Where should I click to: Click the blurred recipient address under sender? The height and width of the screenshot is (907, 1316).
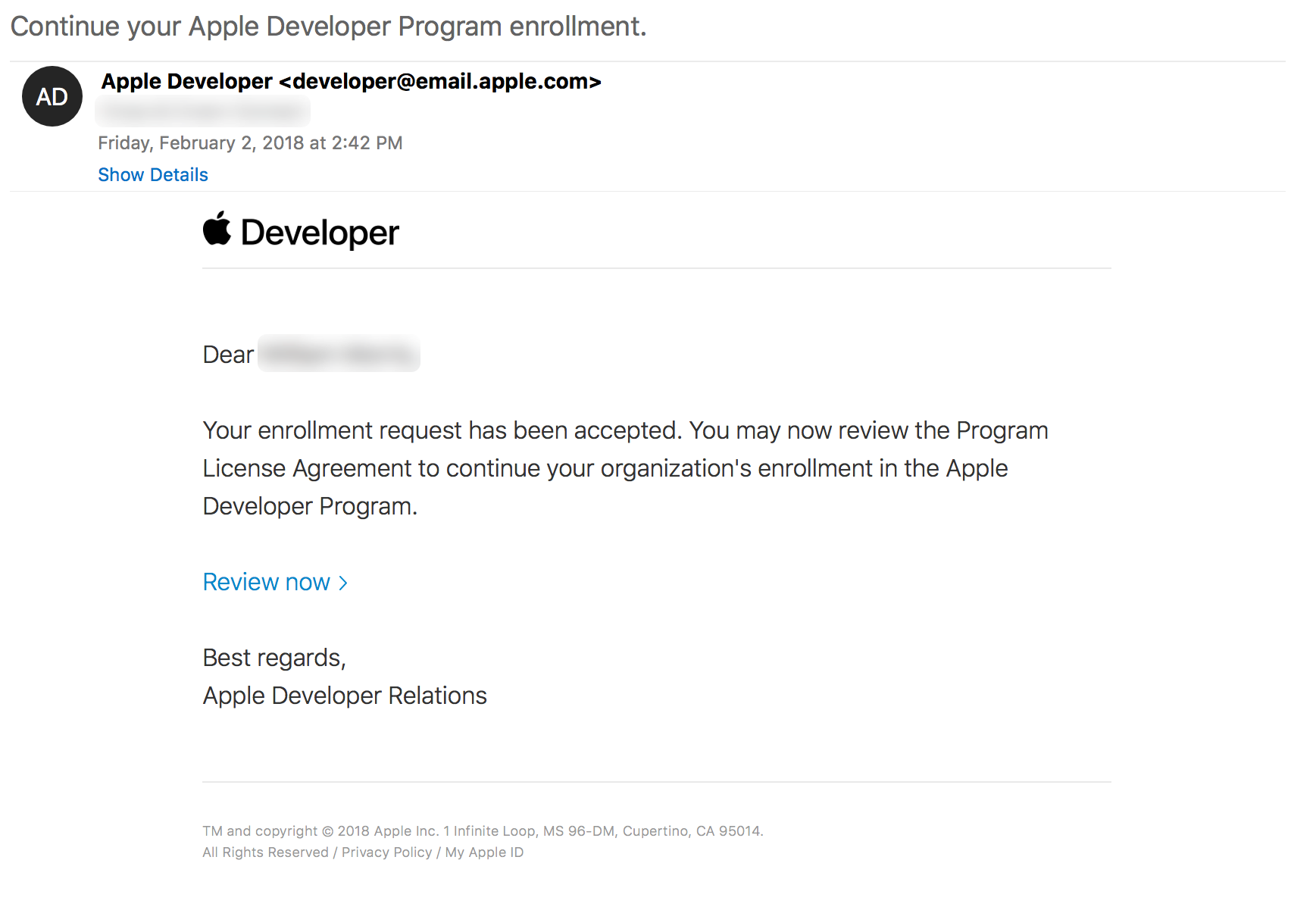coord(202,113)
